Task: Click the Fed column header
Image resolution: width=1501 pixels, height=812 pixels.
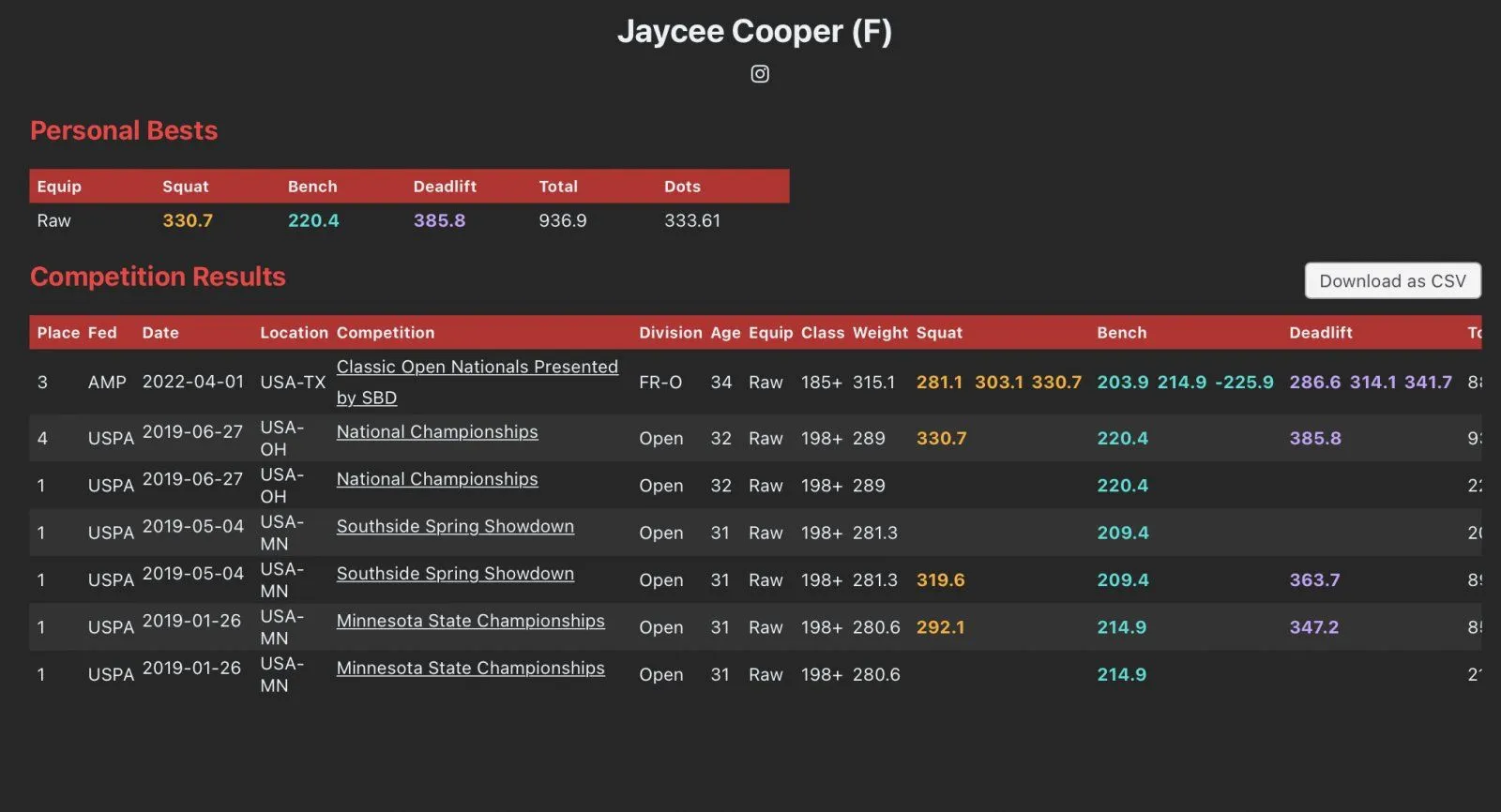Action: [x=102, y=333]
